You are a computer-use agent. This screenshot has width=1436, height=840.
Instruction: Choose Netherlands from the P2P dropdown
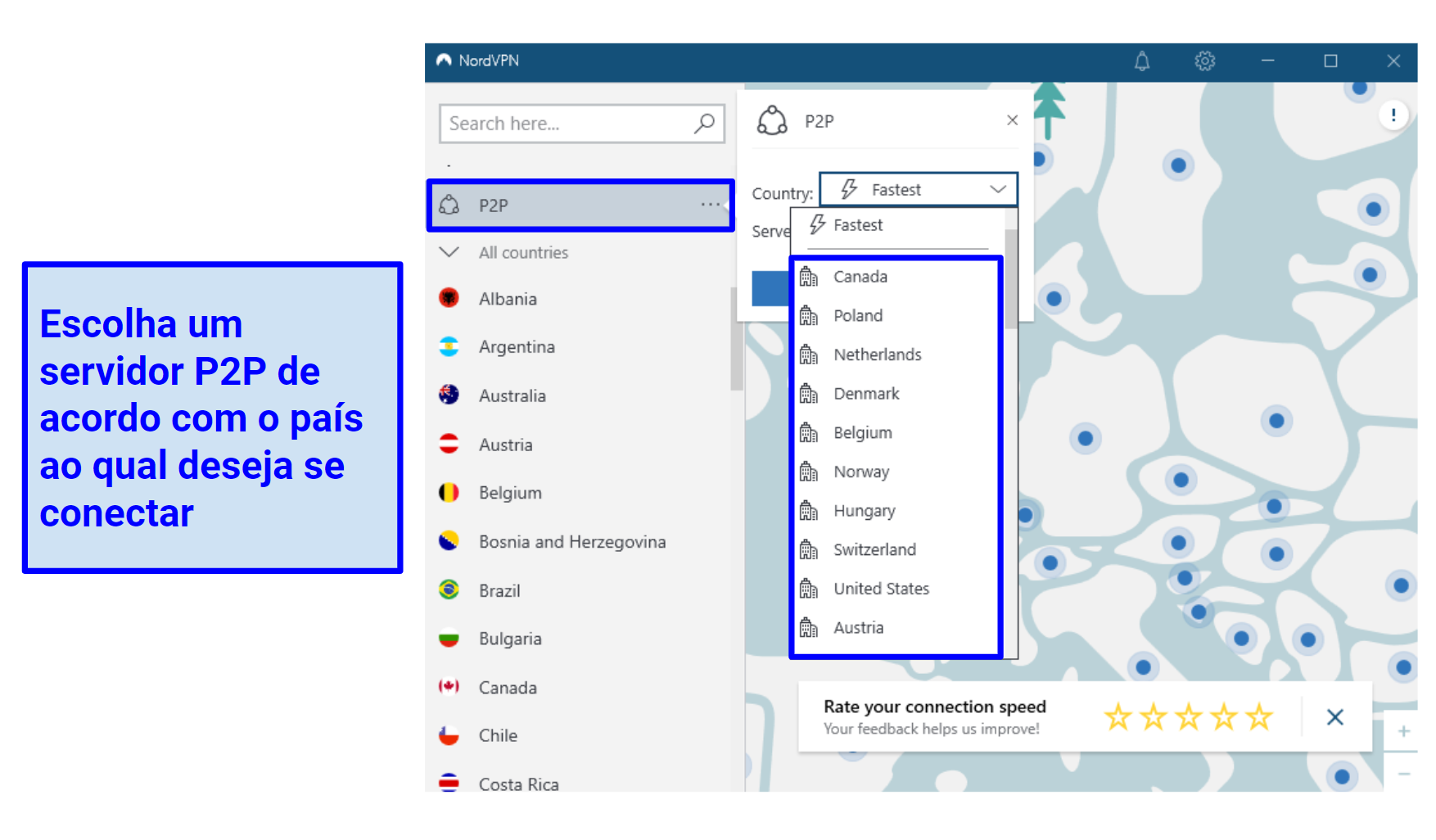pyautogui.click(x=897, y=355)
